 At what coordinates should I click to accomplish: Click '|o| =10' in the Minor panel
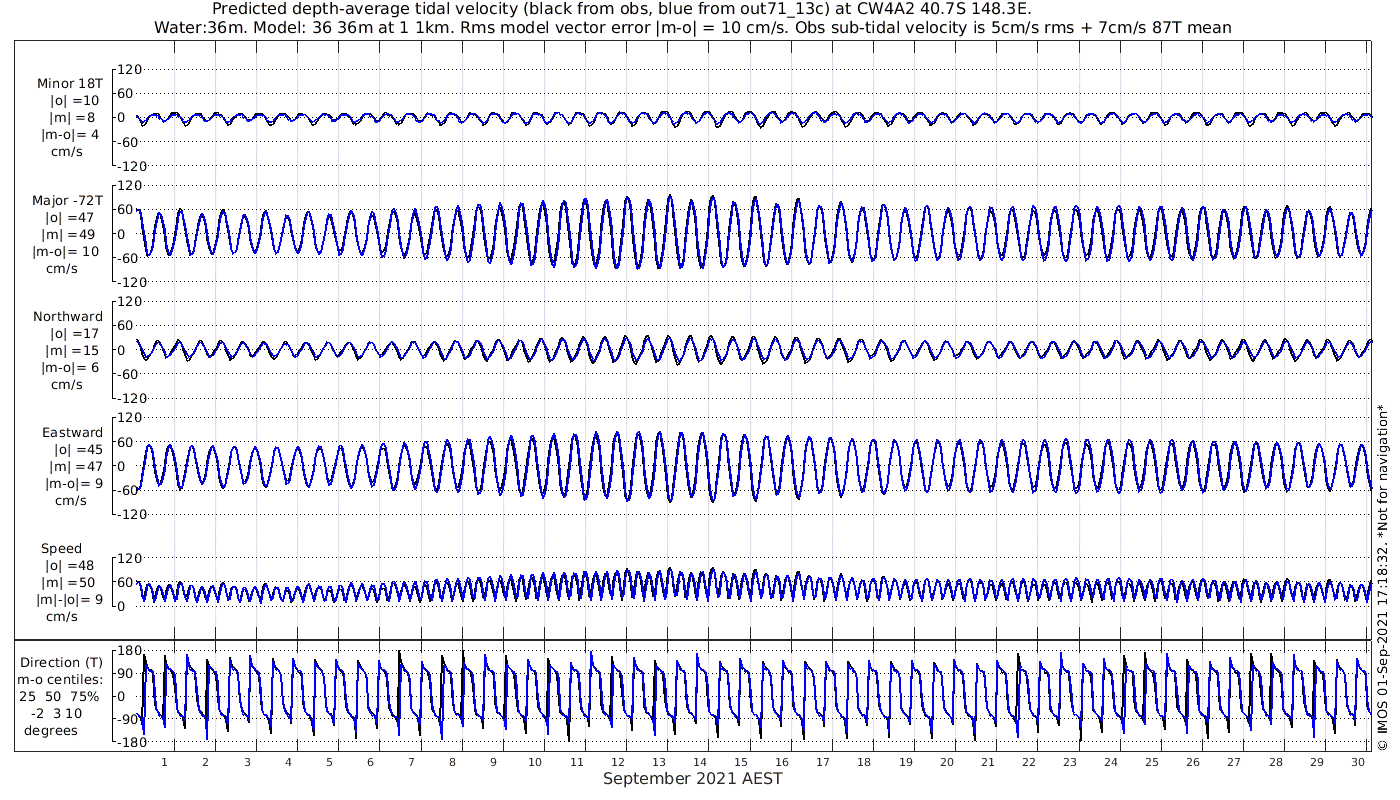point(75,101)
